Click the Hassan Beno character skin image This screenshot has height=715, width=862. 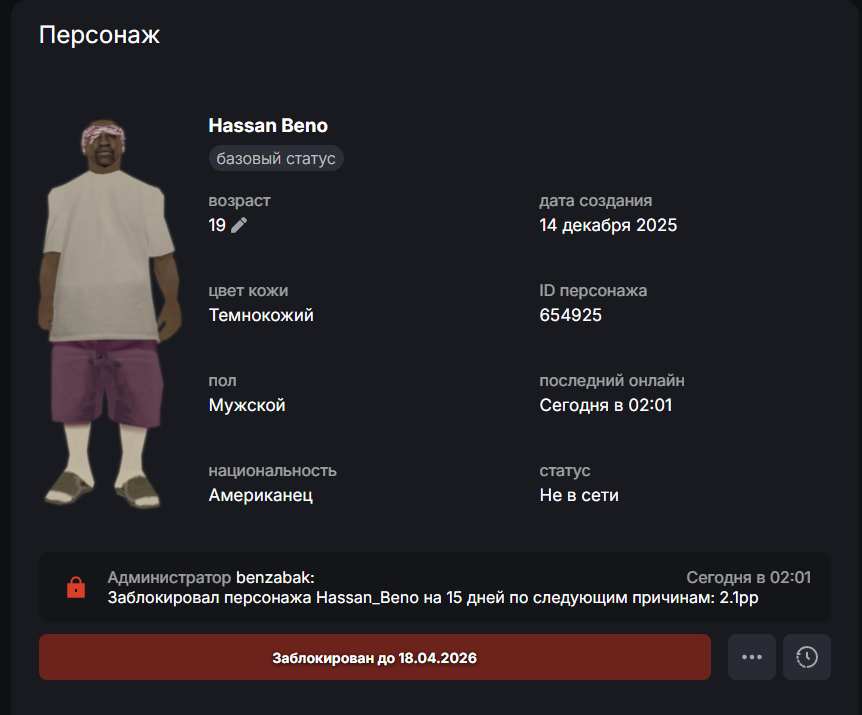109,313
